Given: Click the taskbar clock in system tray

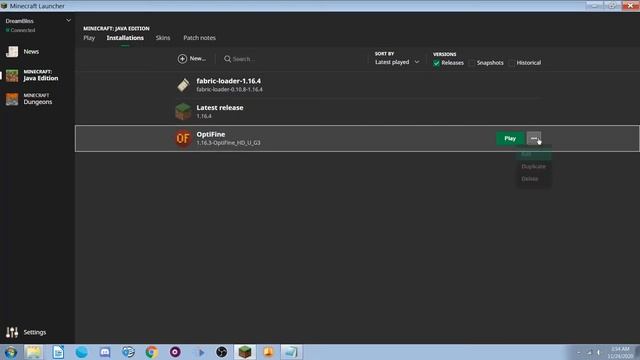Looking at the screenshot, I should 620,353.
